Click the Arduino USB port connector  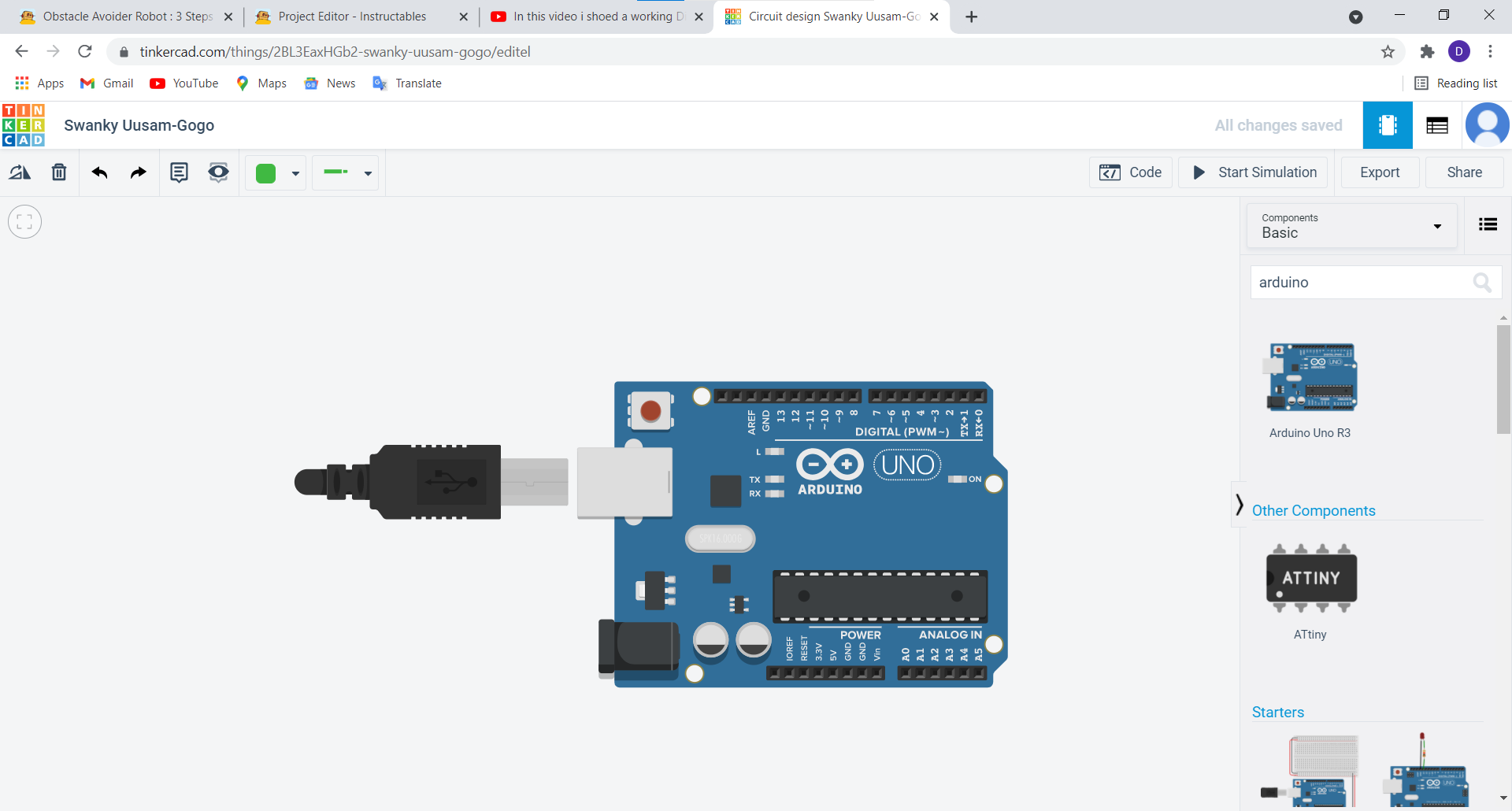point(624,483)
